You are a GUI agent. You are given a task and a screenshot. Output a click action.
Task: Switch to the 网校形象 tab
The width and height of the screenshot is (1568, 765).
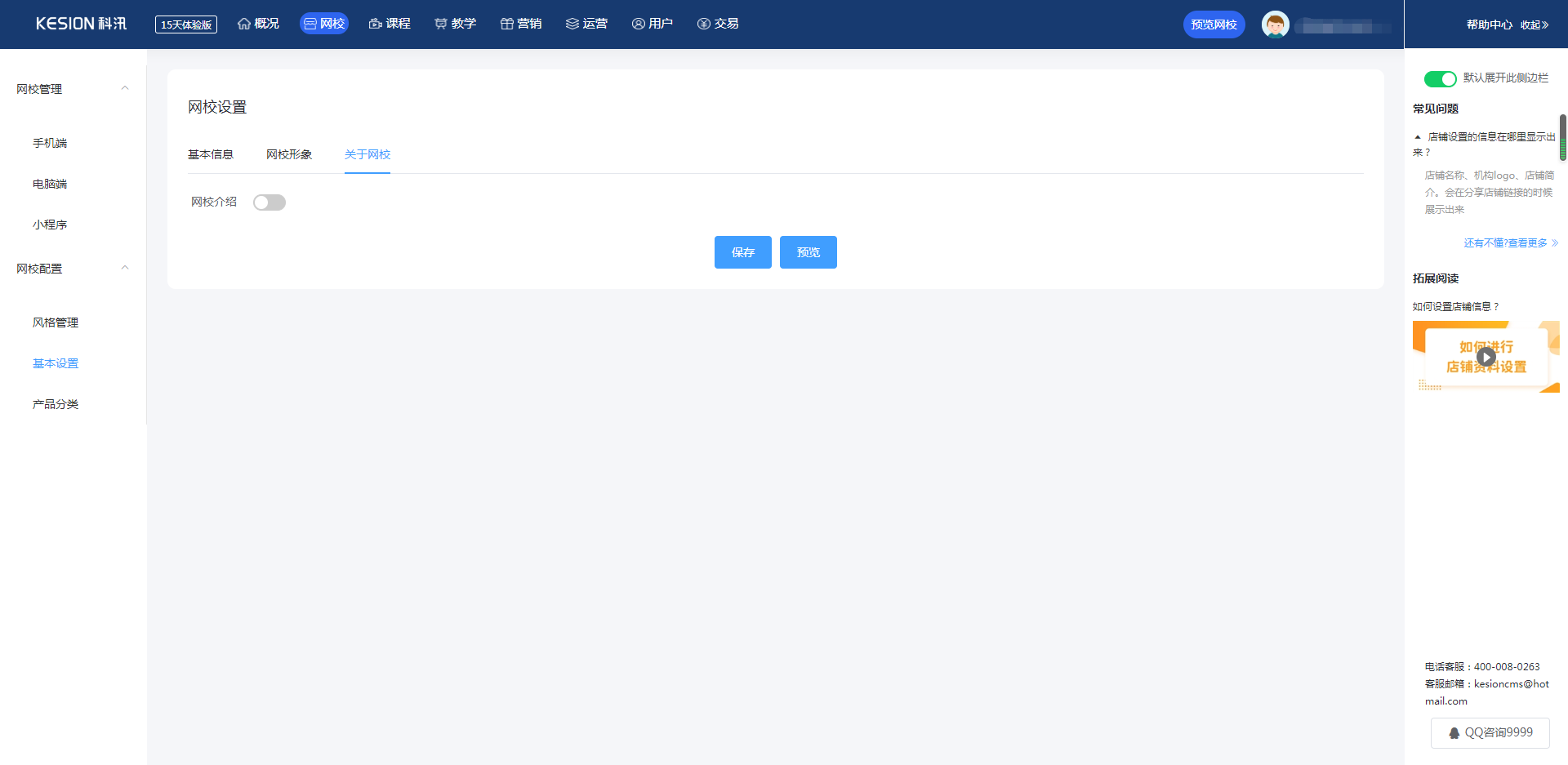tap(289, 154)
